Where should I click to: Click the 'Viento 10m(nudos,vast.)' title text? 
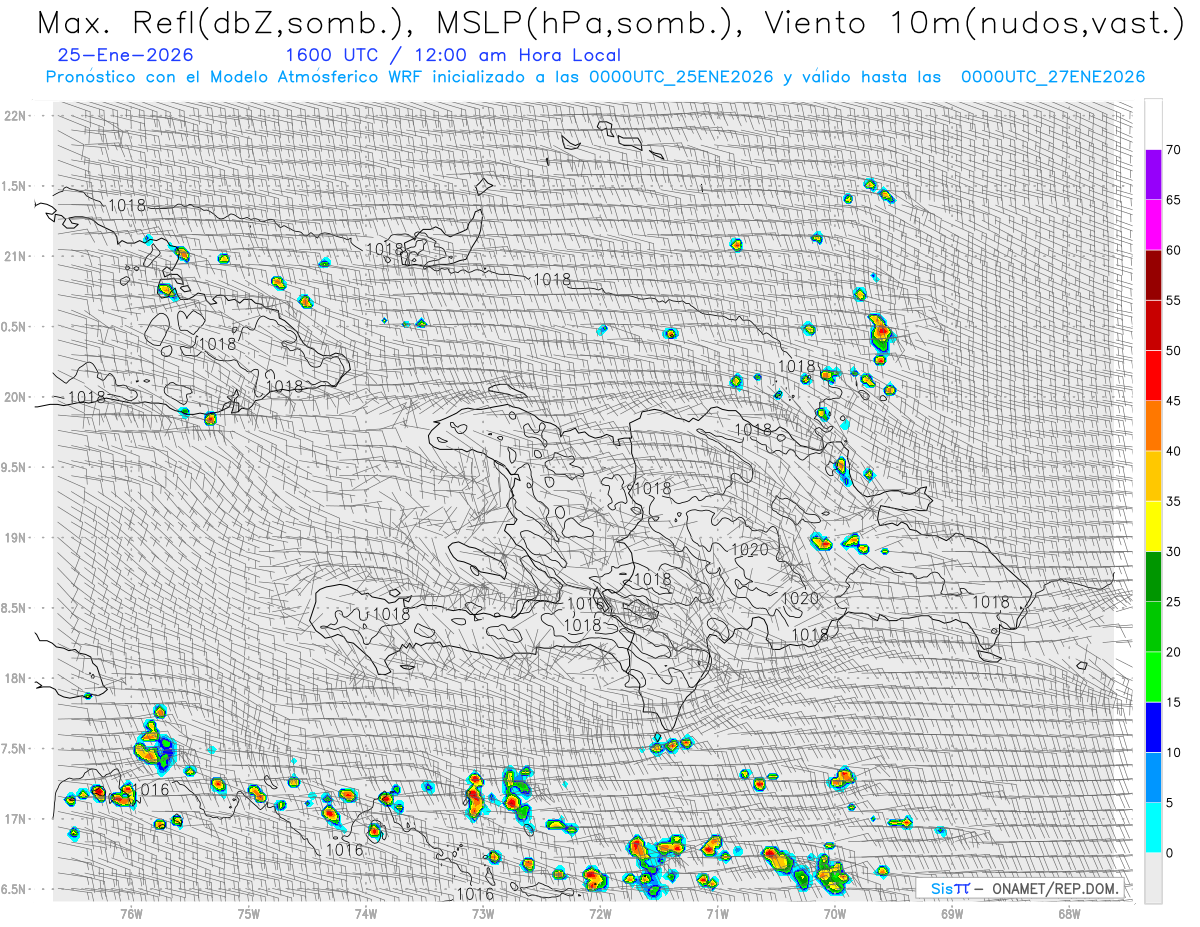click(977, 24)
